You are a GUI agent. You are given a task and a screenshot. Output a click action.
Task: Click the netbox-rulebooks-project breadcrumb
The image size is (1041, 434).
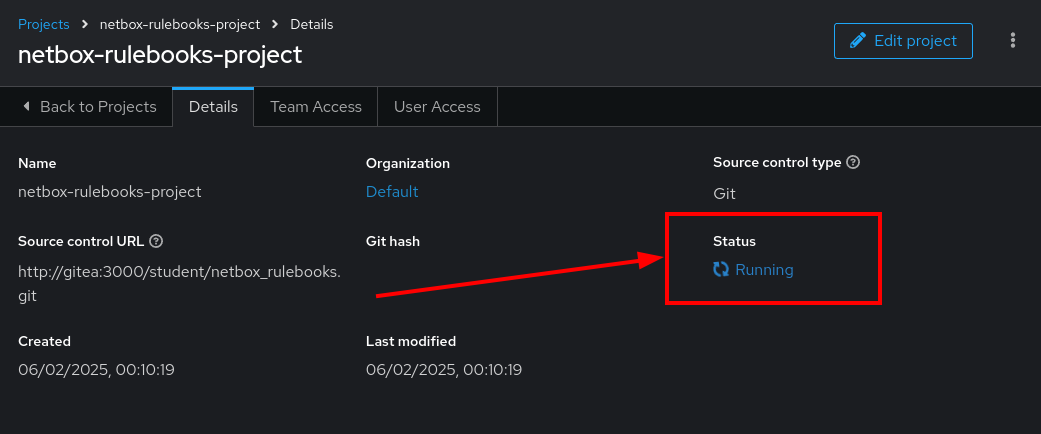pos(180,25)
